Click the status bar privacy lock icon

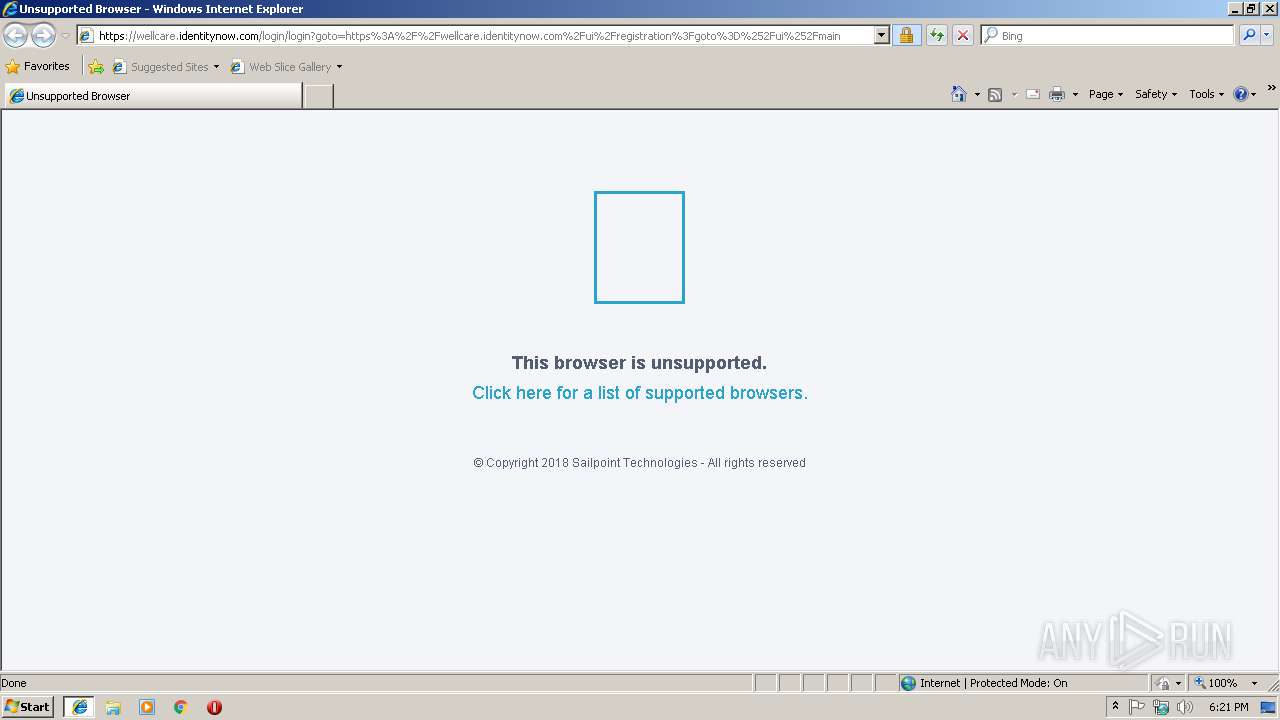[x=1163, y=683]
